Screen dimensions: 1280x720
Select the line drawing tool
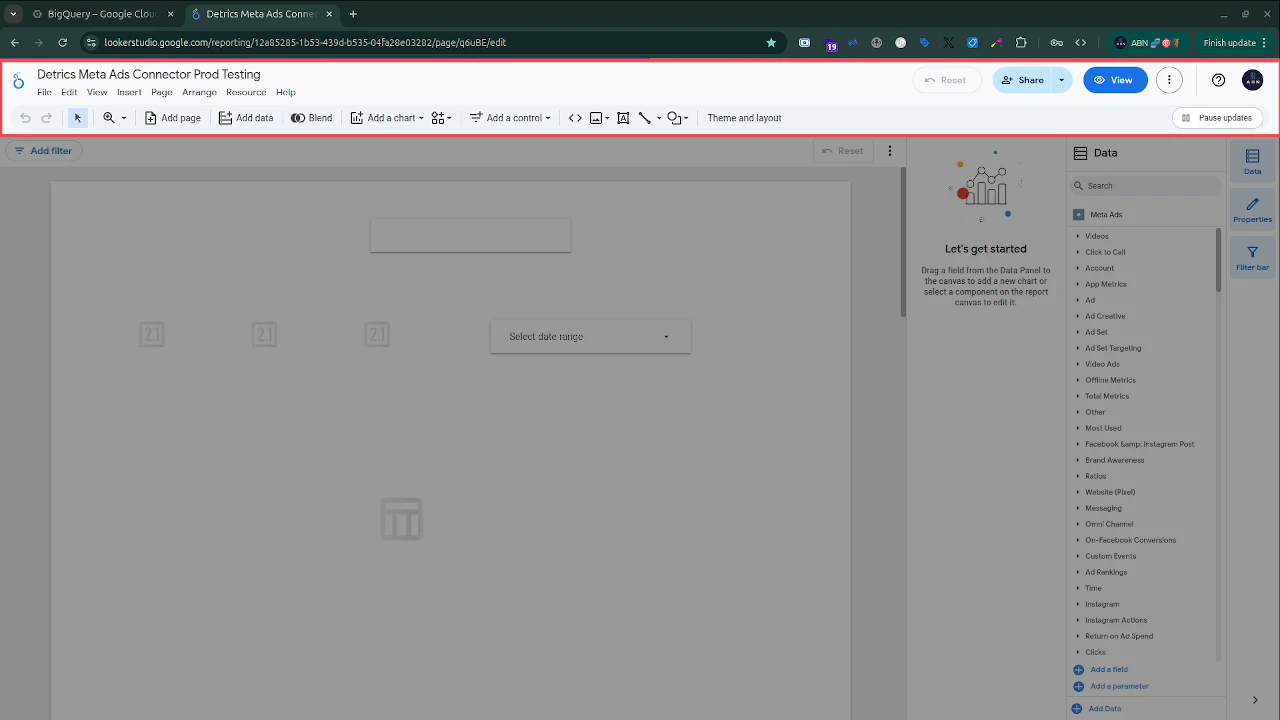point(645,117)
